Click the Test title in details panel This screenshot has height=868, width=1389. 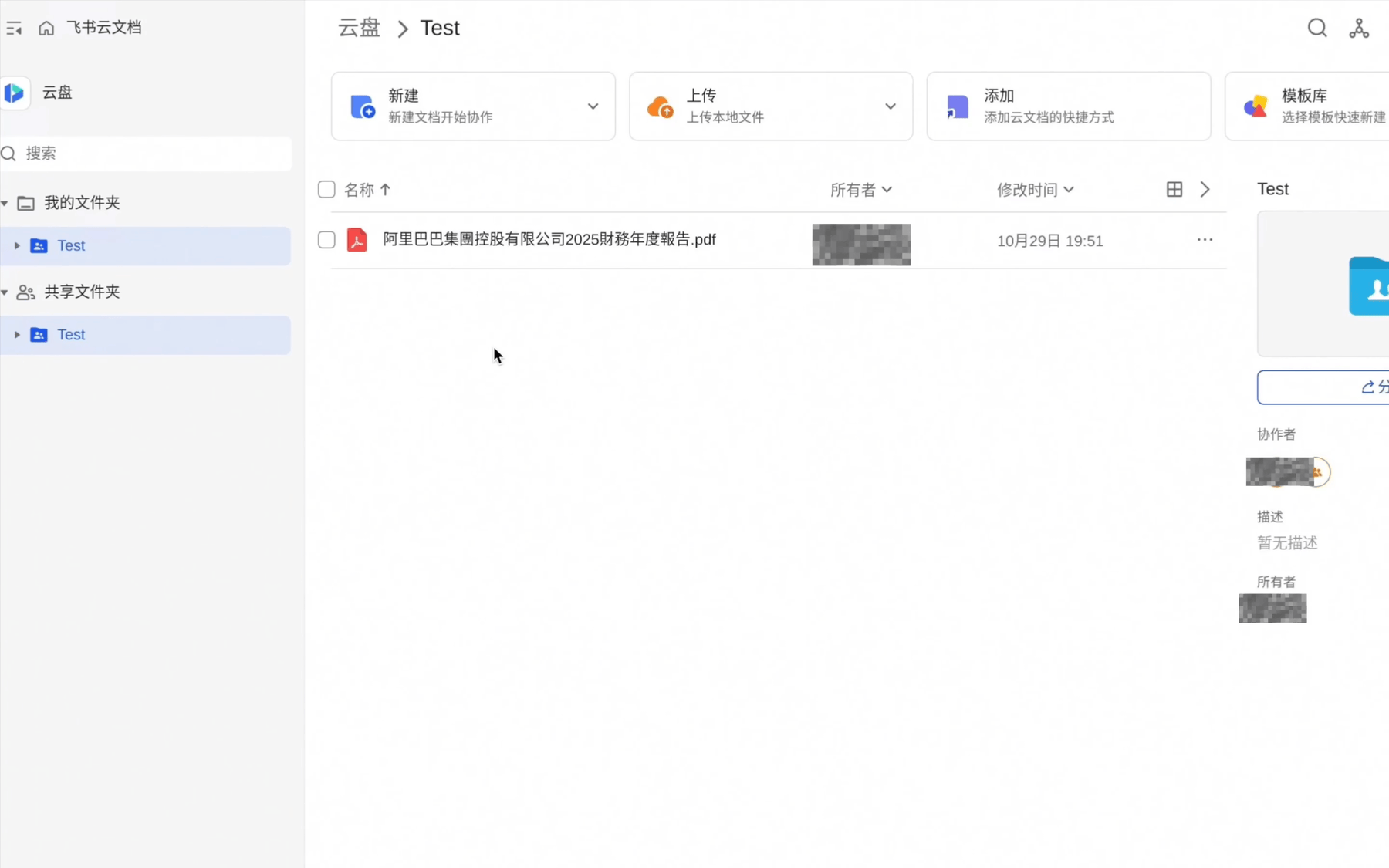(1272, 190)
